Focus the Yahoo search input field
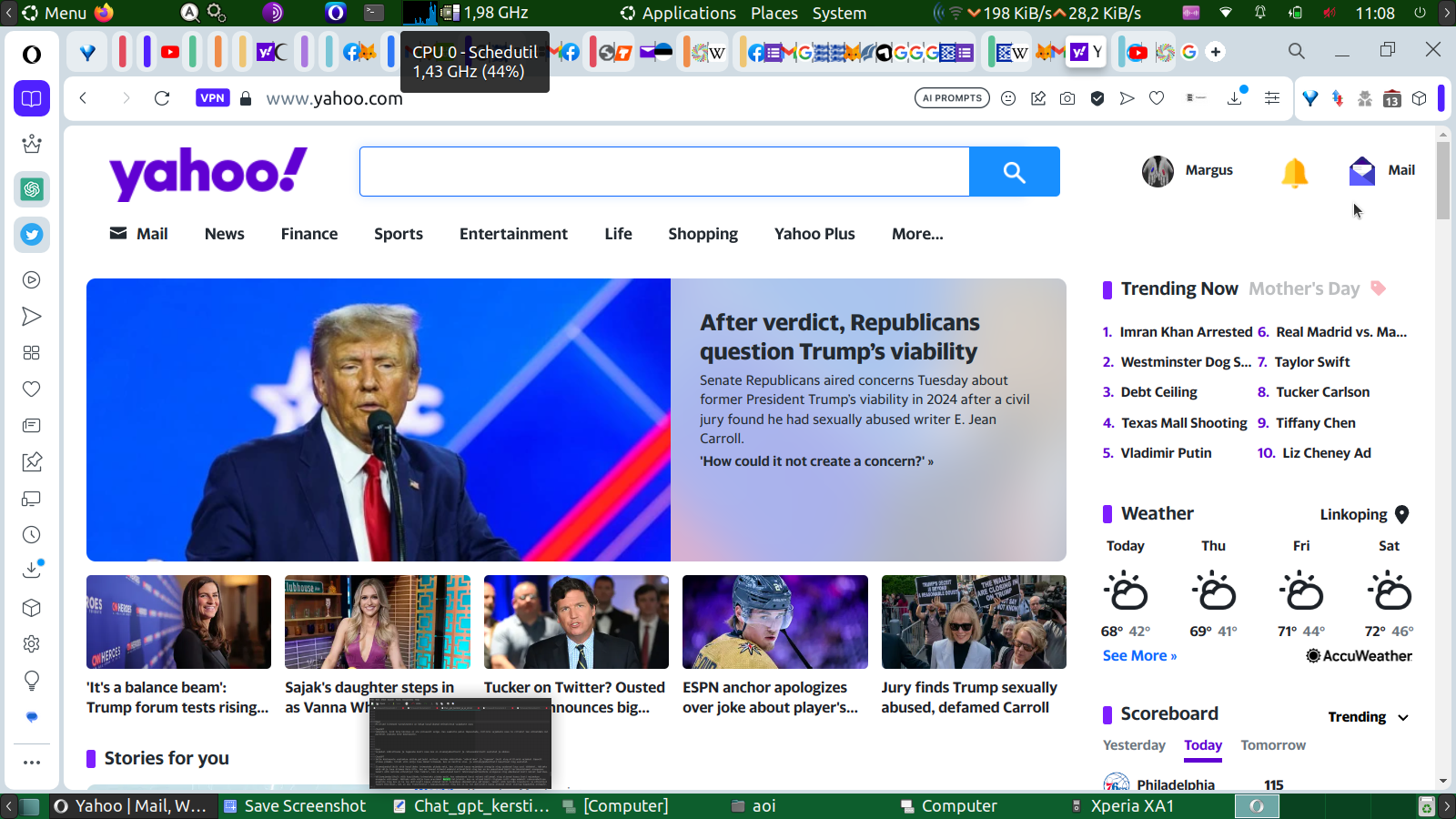Viewport: 1456px width, 819px height. [664, 171]
